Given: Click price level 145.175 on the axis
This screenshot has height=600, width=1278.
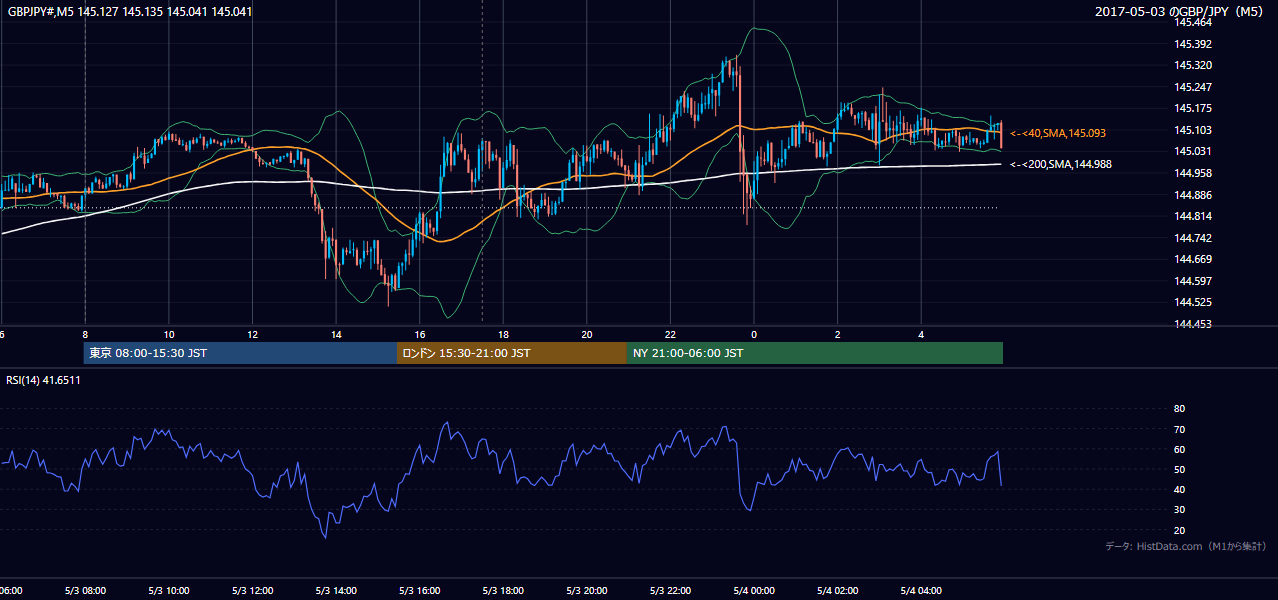Looking at the screenshot, I should 1193,108.
